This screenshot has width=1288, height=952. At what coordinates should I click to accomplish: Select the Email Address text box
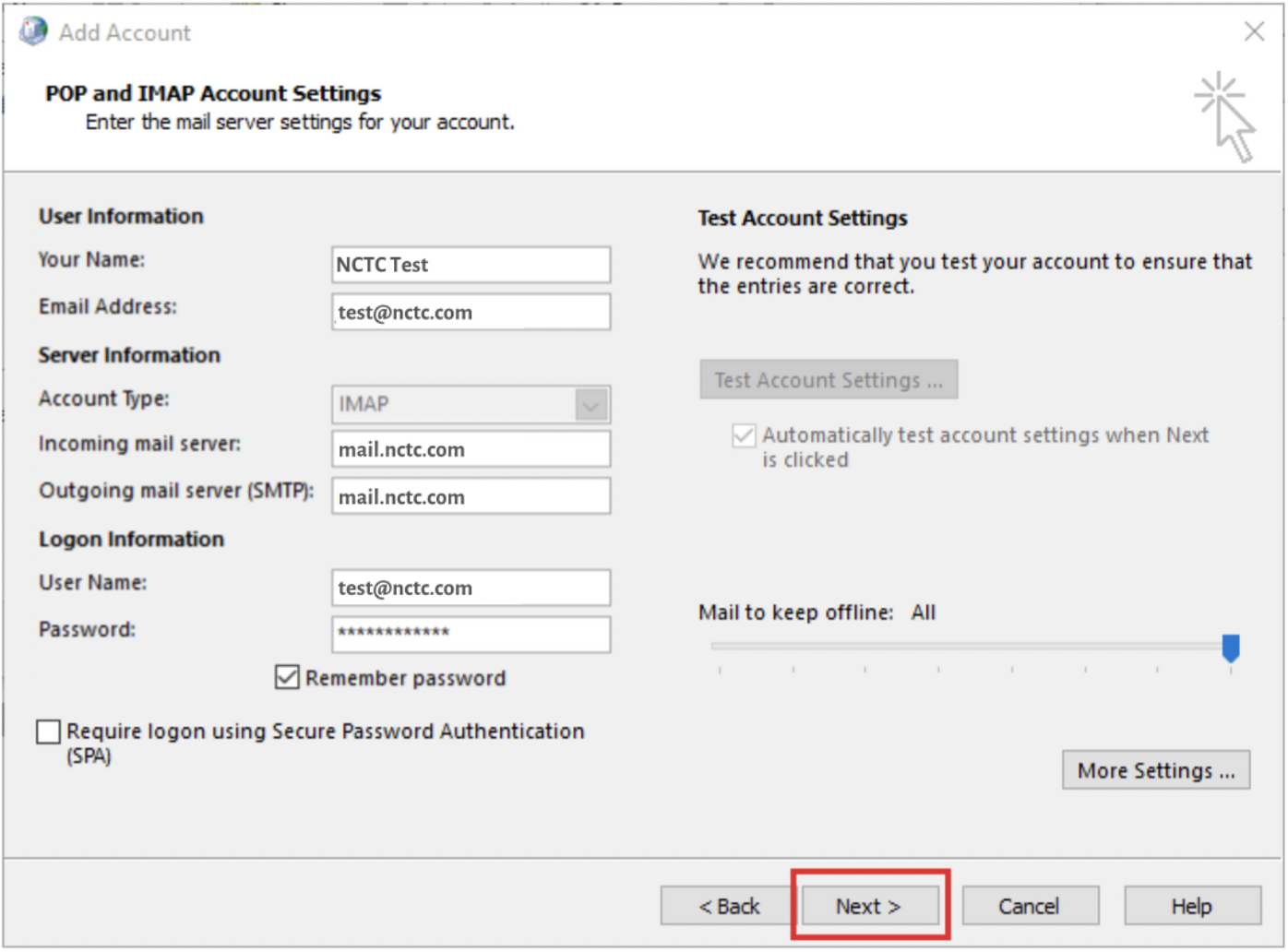coord(471,312)
